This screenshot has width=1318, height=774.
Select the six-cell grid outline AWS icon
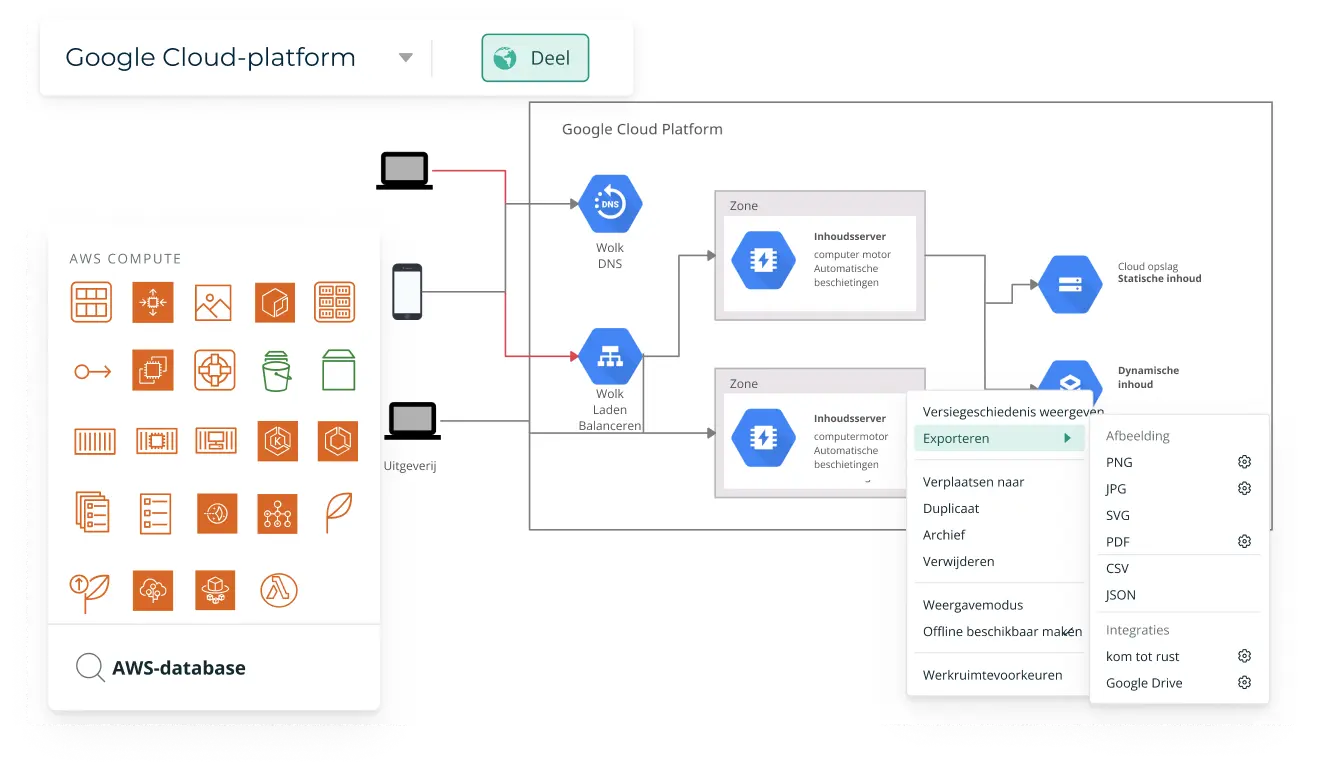pyautogui.click(x=91, y=302)
